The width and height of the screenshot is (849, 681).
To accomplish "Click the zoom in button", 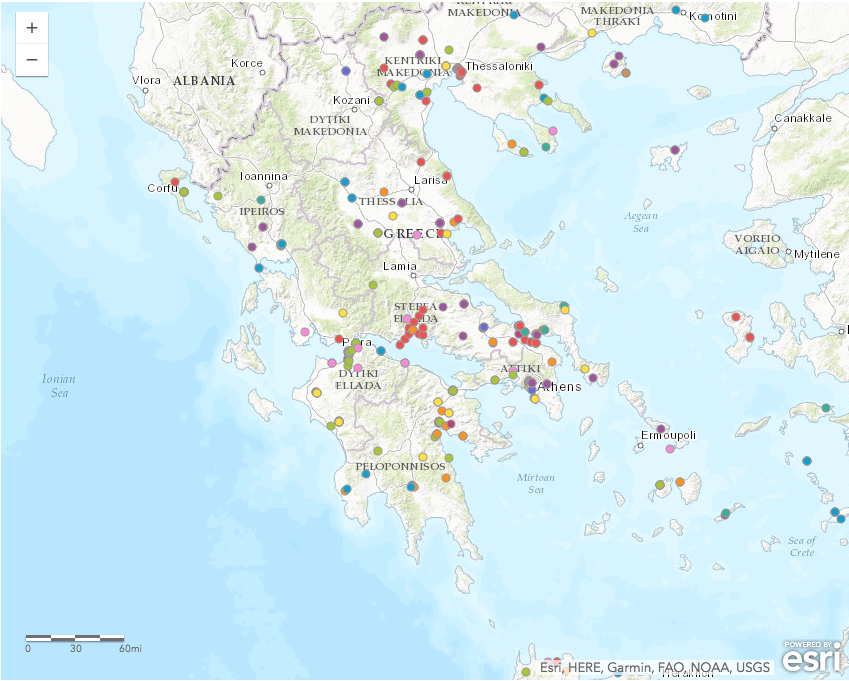I will (30, 26).
